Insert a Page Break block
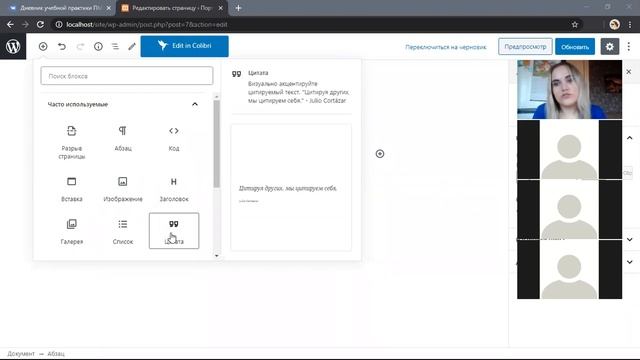Viewport: 640px width, 360px height. click(x=71, y=142)
